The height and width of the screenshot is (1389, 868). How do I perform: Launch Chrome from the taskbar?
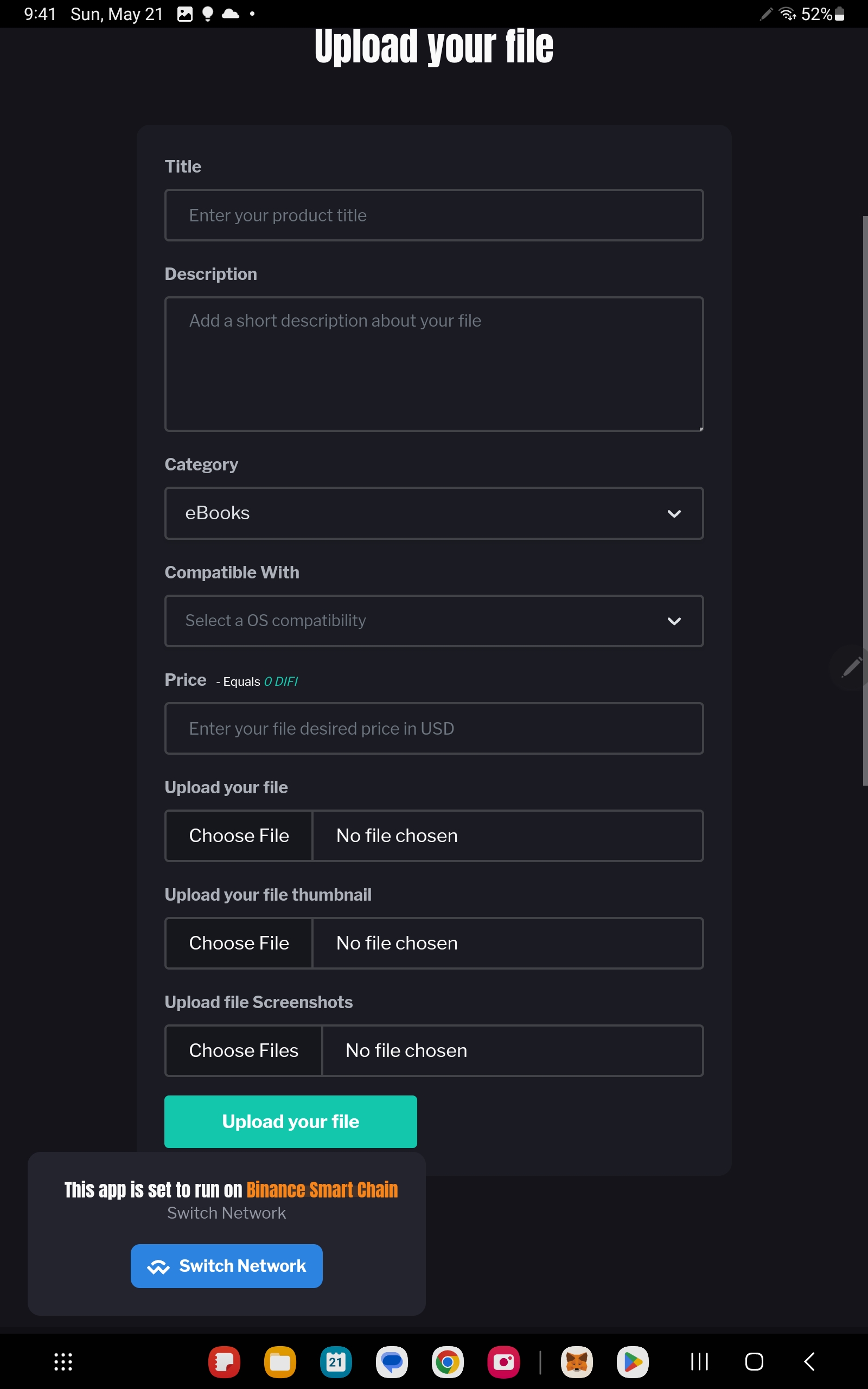pyautogui.click(x=447, y=1361)
